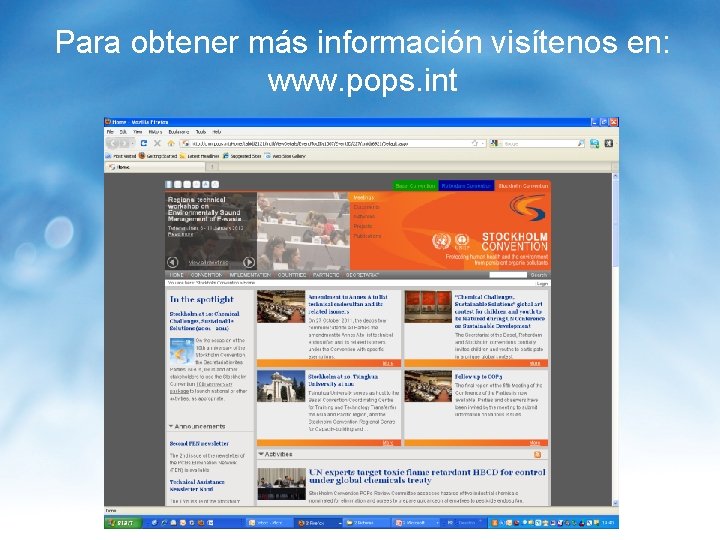
Task: Select the Home browser tab
Action: point(156,167)
